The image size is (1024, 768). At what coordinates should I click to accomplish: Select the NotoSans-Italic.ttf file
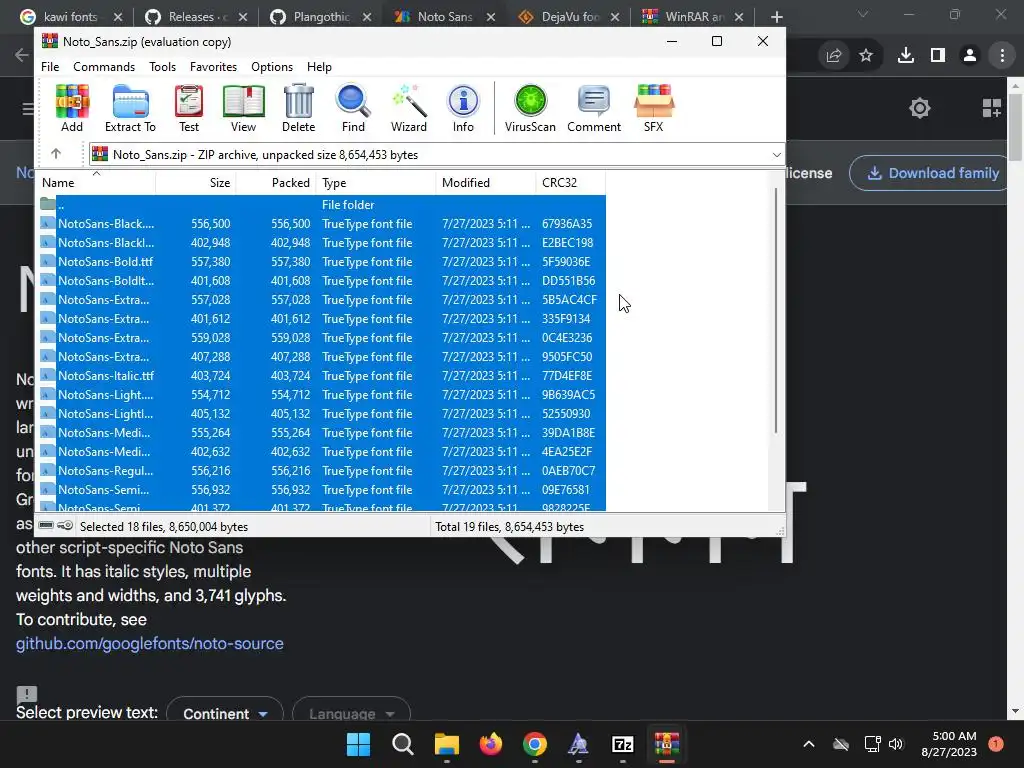[323, 376]
